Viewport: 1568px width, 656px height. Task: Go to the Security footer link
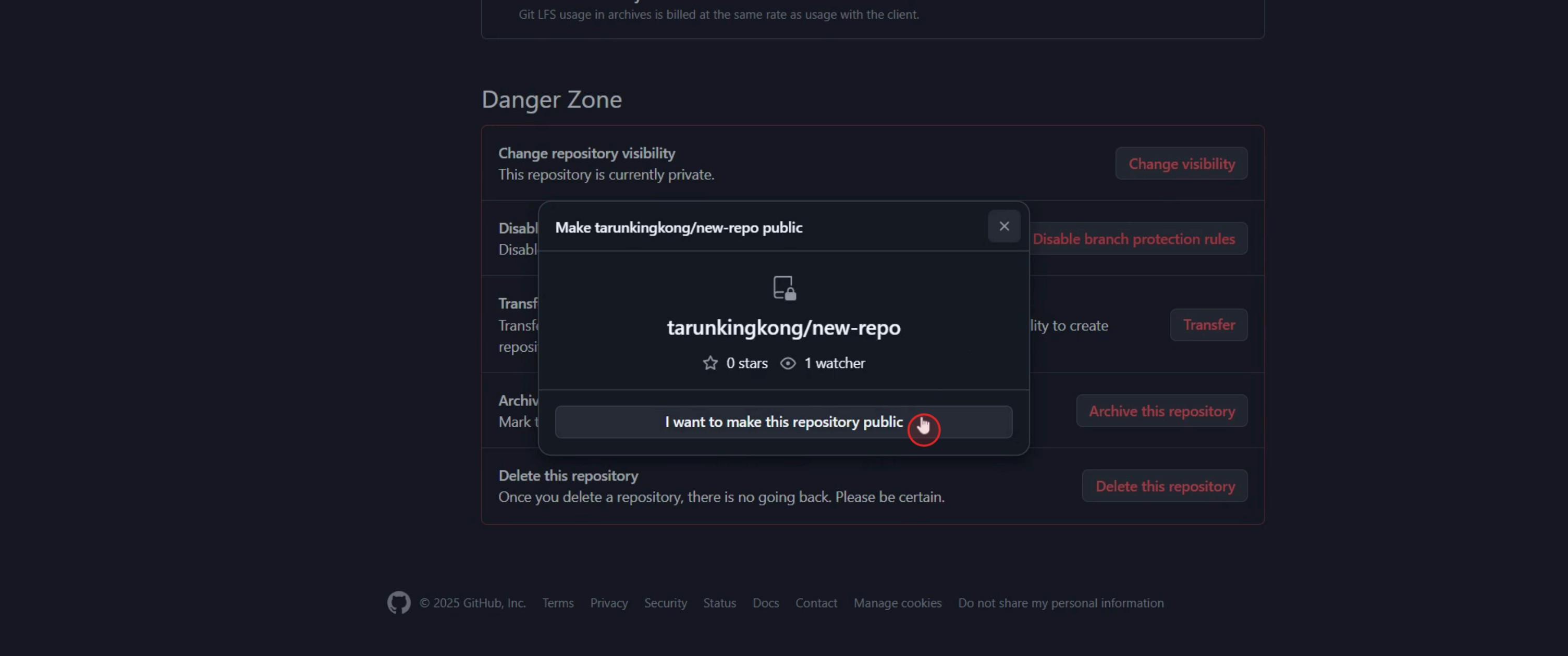665,602
